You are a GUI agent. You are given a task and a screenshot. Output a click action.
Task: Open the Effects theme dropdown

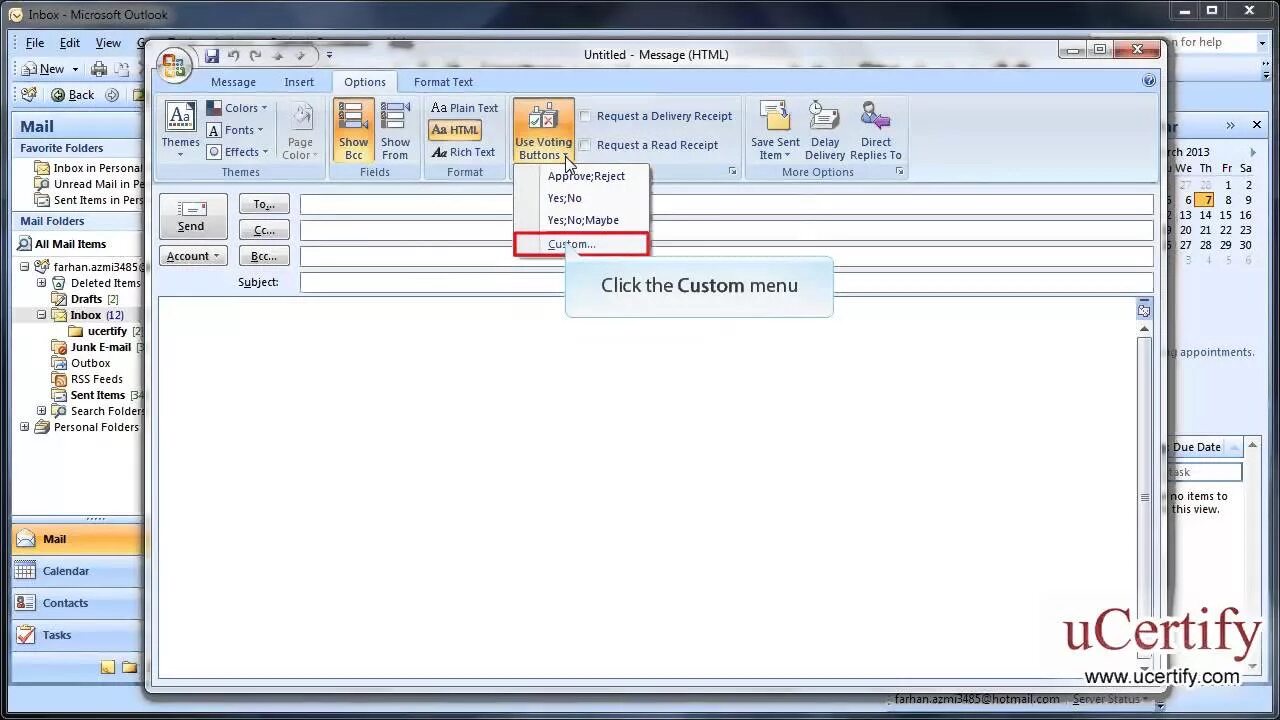tap(237, 152)
